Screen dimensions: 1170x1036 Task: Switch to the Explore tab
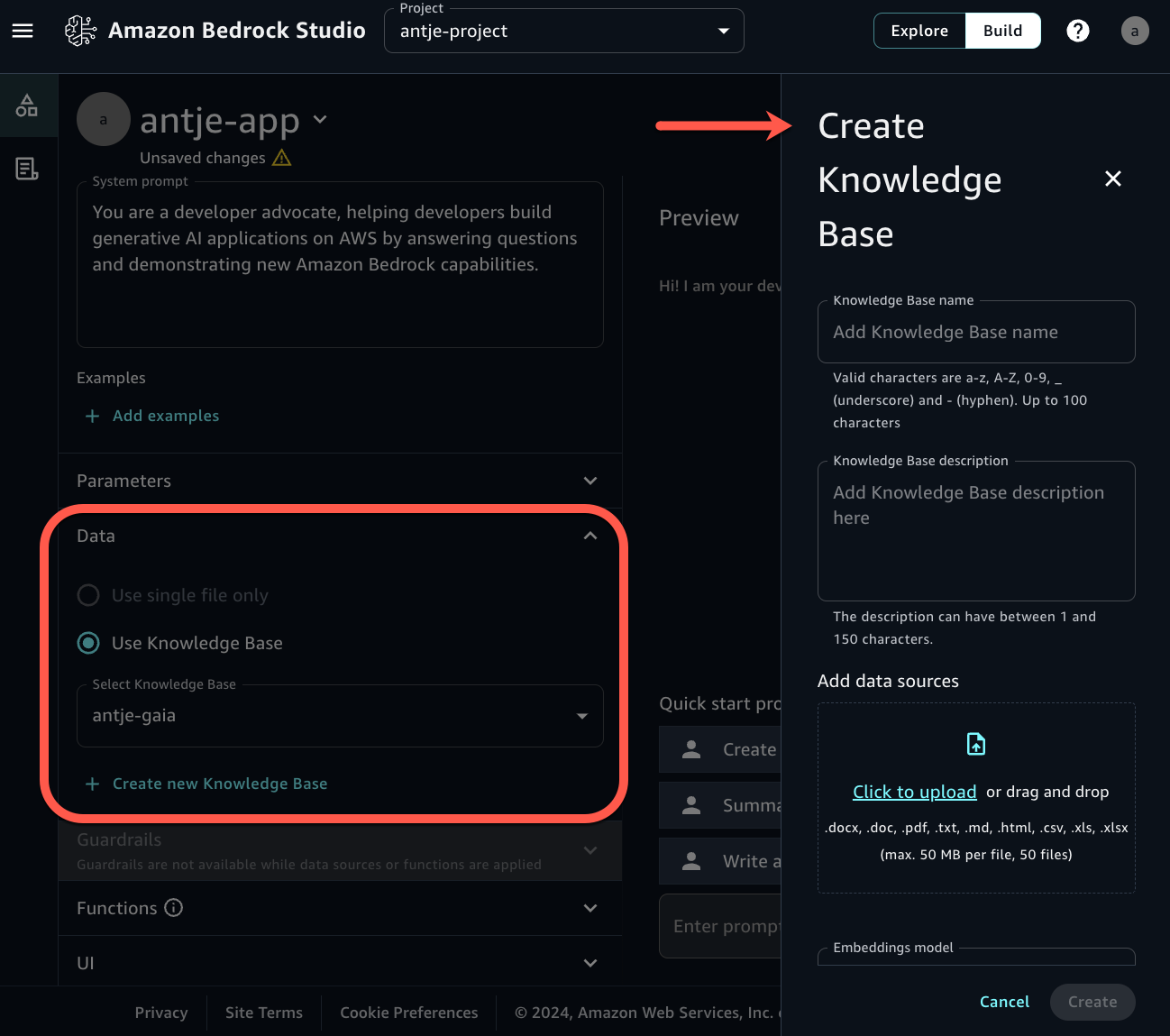point(919,30)
